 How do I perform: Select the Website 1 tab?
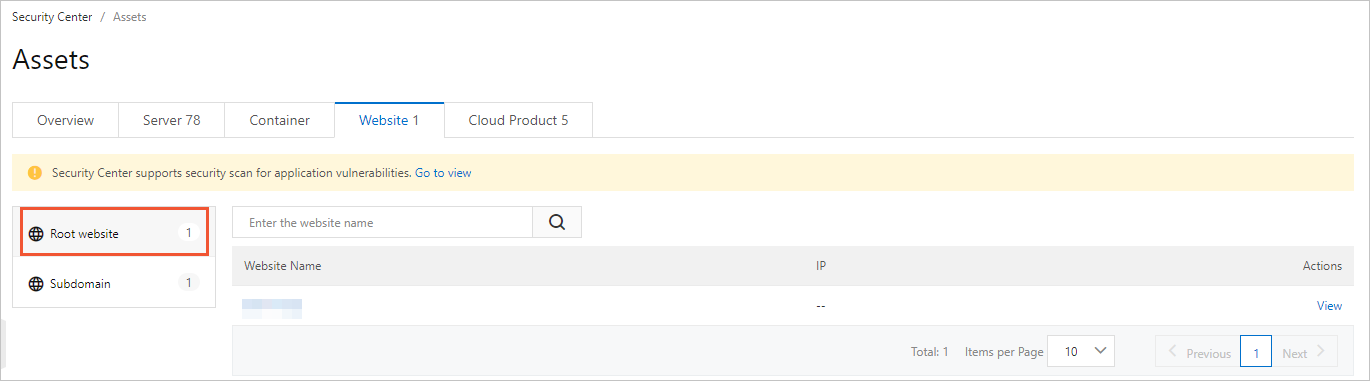pos(389,120)
